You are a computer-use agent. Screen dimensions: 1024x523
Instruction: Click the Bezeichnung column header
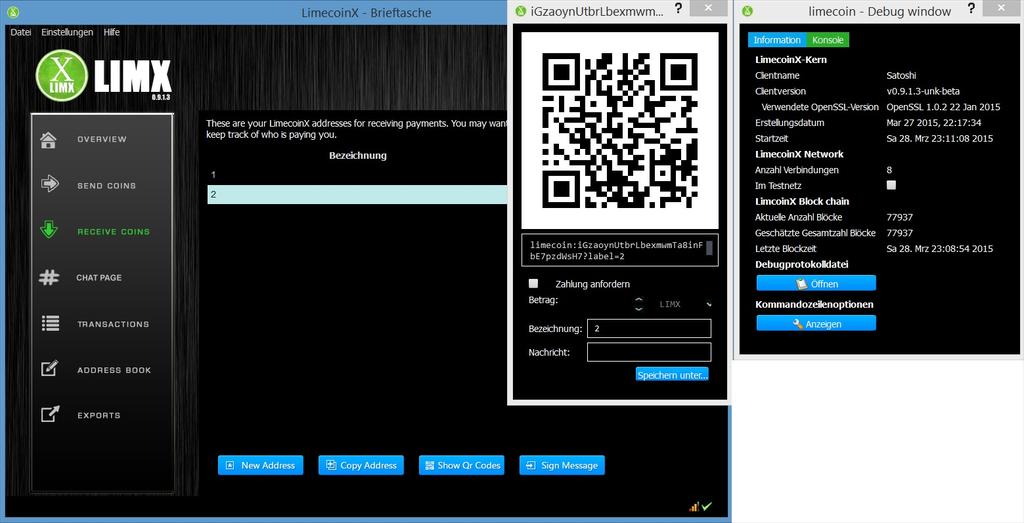[358, 155]
